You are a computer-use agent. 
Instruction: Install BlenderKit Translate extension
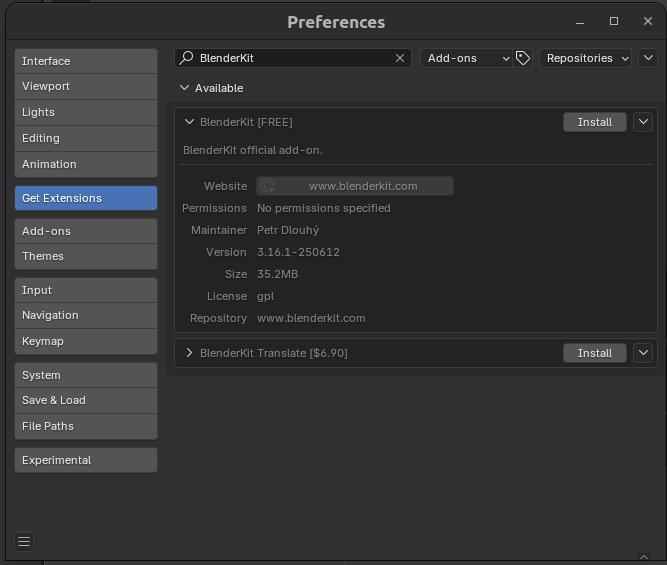[x=594, y=353]
